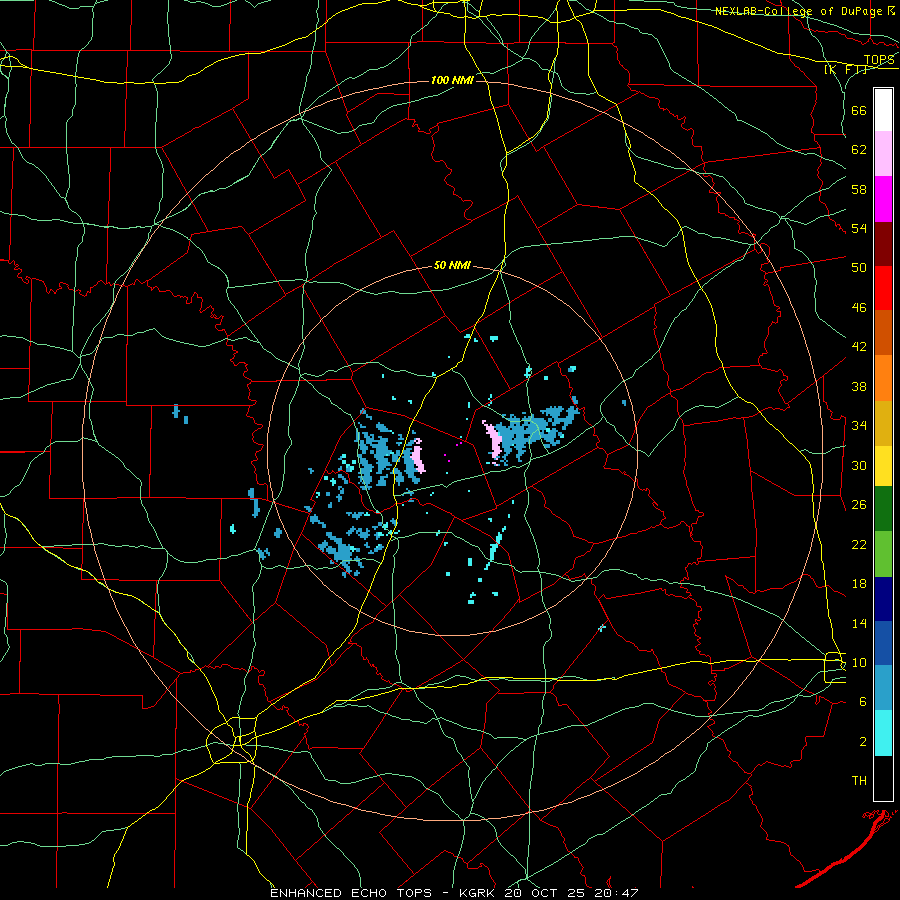Click the legend value 2
This screenshot has width=900, height=900.
pos(863,742)
